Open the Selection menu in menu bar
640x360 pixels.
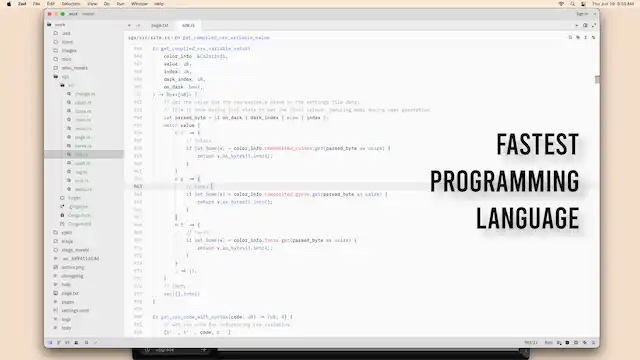(71, 4)
